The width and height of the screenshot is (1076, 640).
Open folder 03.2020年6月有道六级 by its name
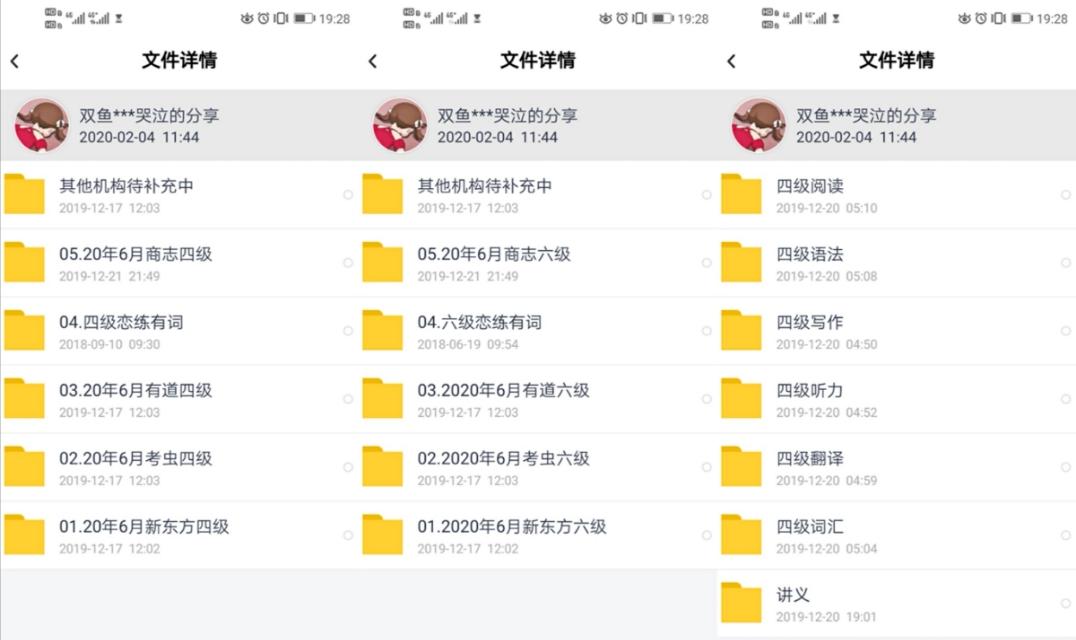(x=503, y=390)
